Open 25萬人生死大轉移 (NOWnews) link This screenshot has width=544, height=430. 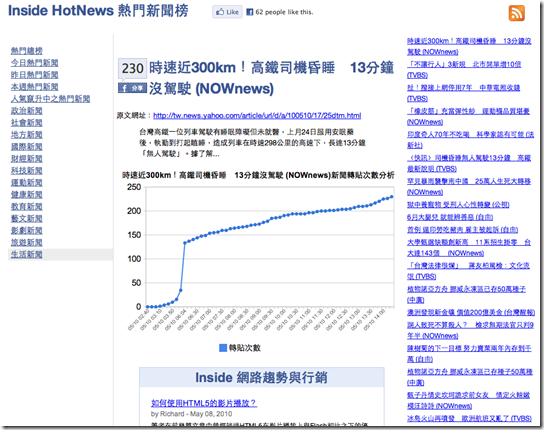pyautogui.click(x=469, y=187)
